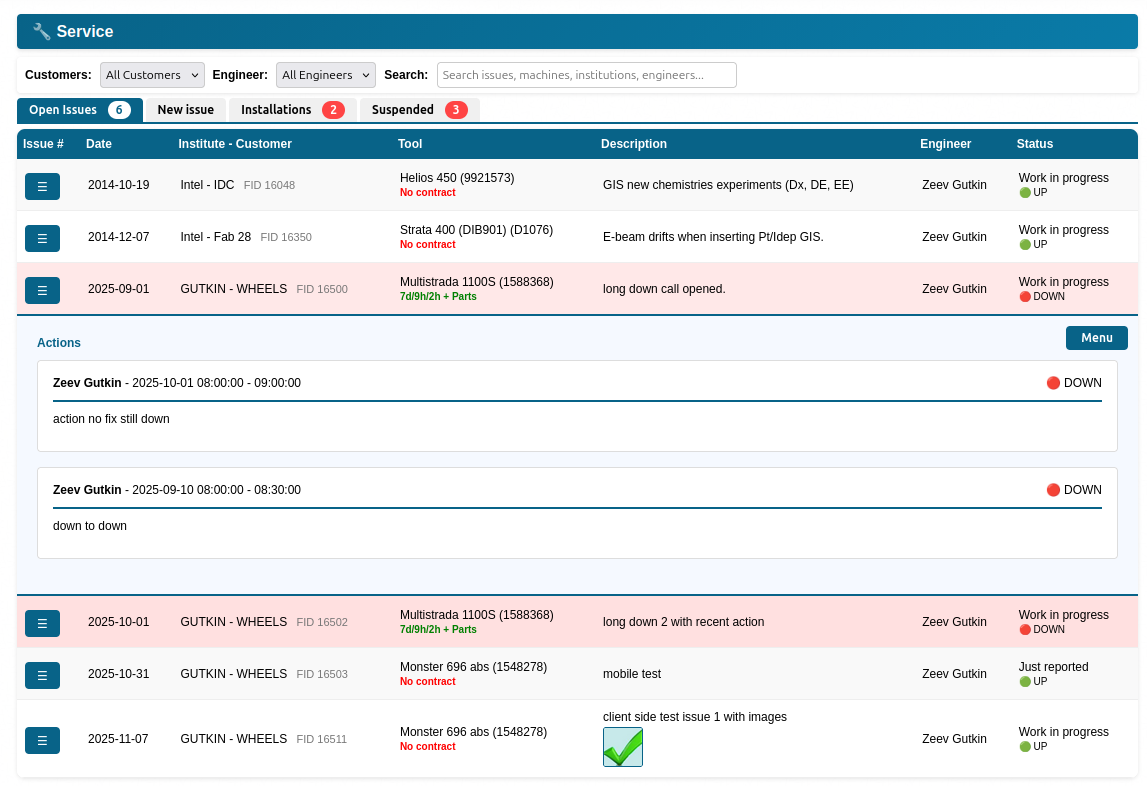Open the Suspended tab
This screenshot has width=1147, height=786.
[x=418, y=110]
